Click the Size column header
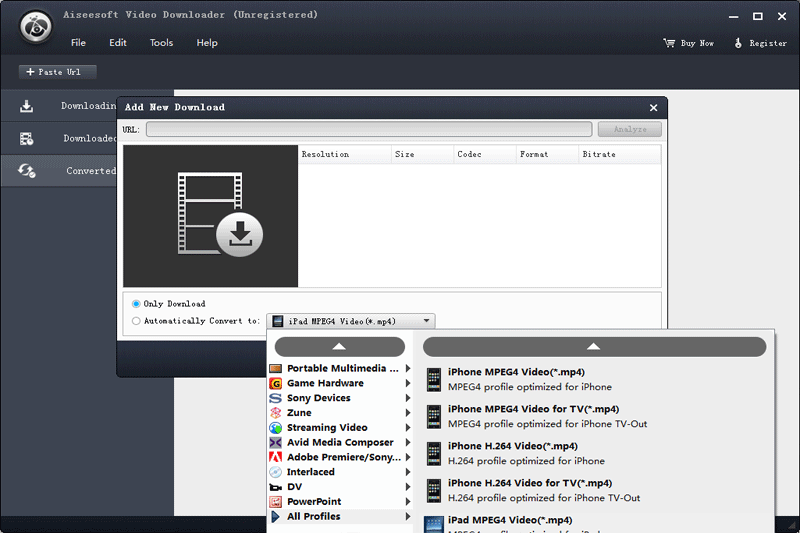 pyautogui.click(x=422, y=154)
